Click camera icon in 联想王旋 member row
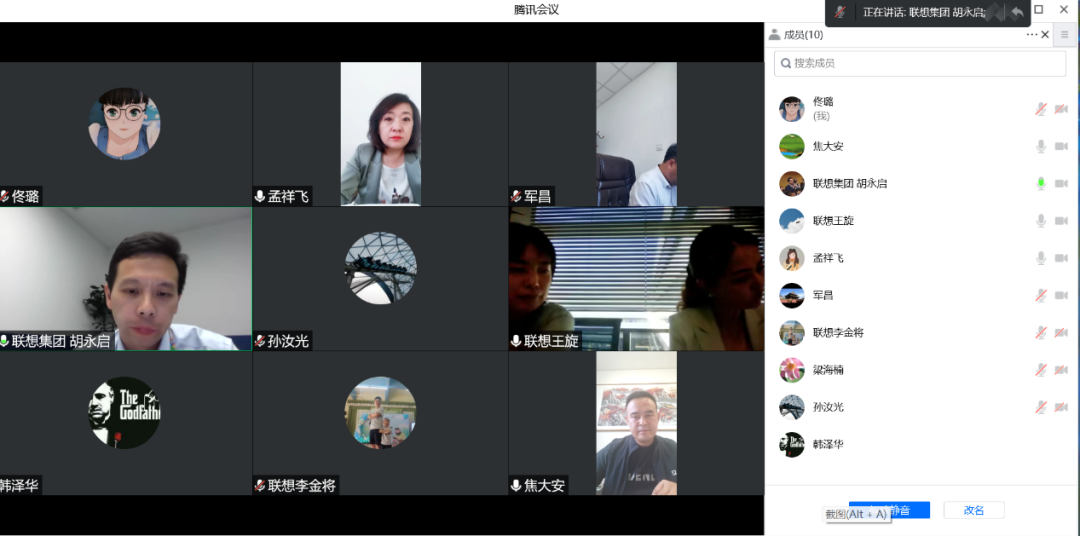Image resolution: width=1080 pixels, height=536 pixels. coord(1061,220)
